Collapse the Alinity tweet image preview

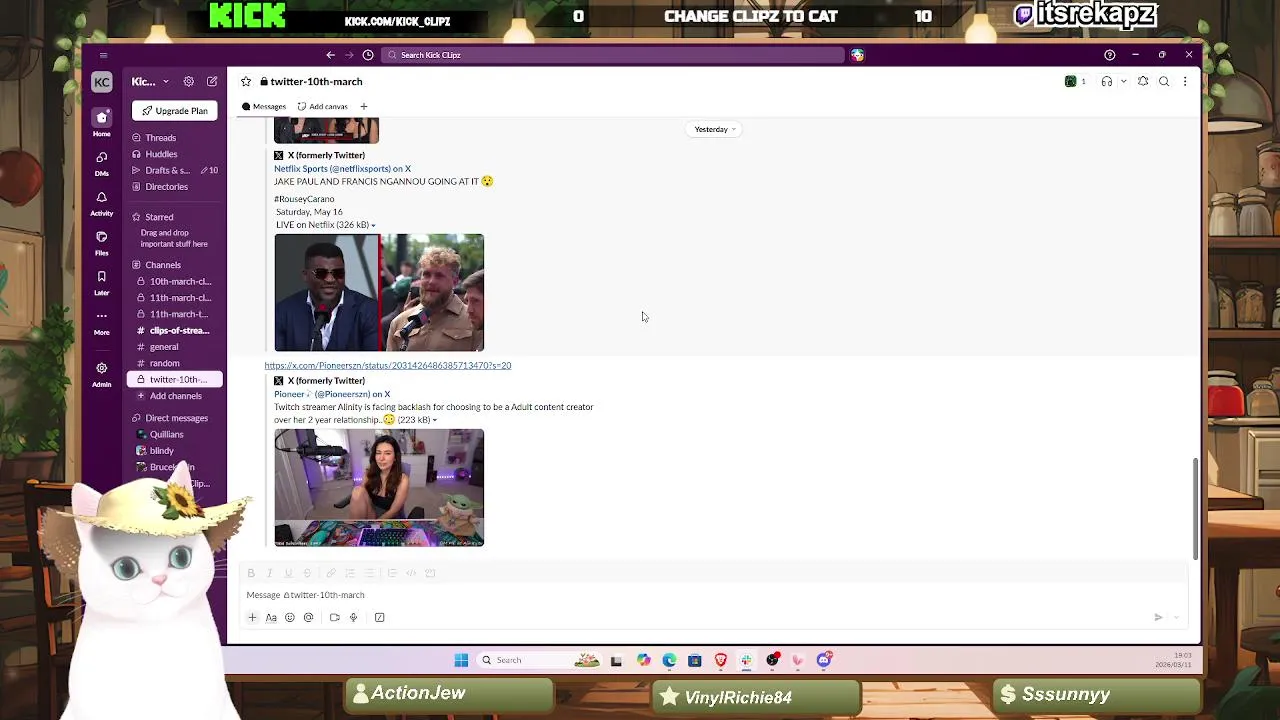click(x=434, y=420)
